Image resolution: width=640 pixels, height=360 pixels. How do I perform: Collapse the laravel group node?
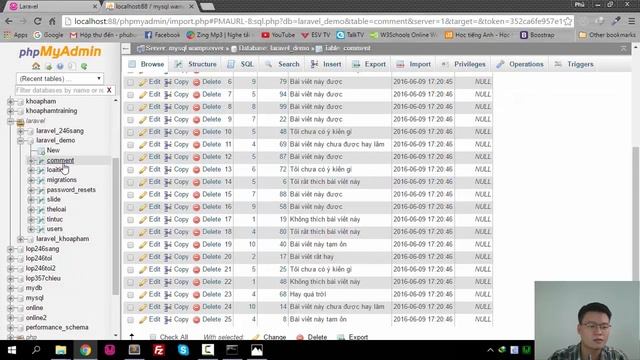(x=11, y=121)
